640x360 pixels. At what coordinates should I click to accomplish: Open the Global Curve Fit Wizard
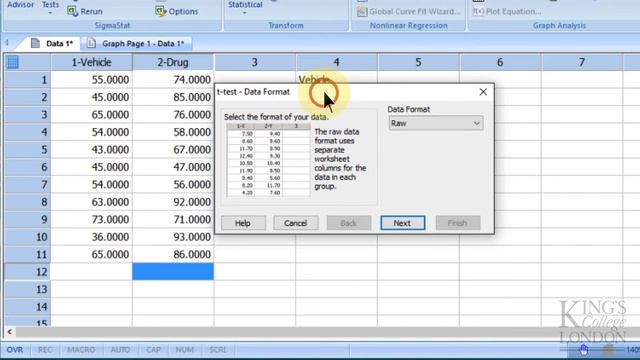coord(408,11)
